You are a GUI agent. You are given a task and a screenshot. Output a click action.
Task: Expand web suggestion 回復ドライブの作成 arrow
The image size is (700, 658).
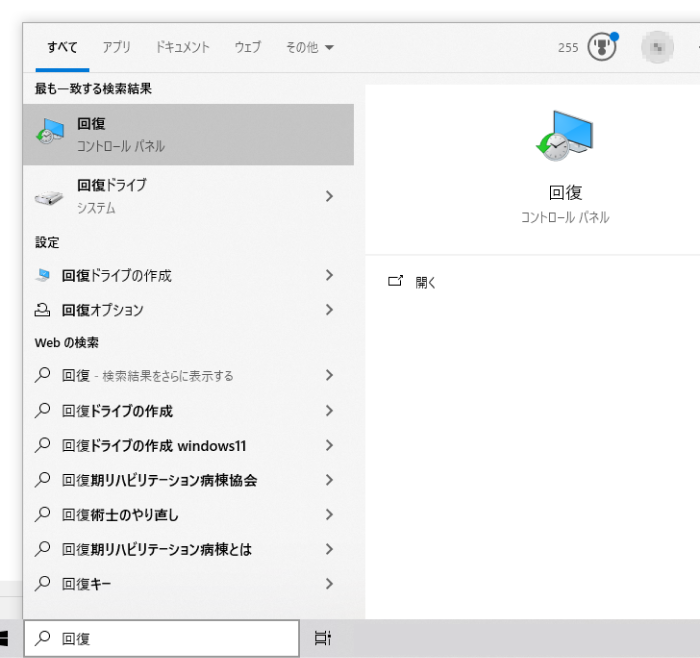pyautogui.click(x=329, y=410)
